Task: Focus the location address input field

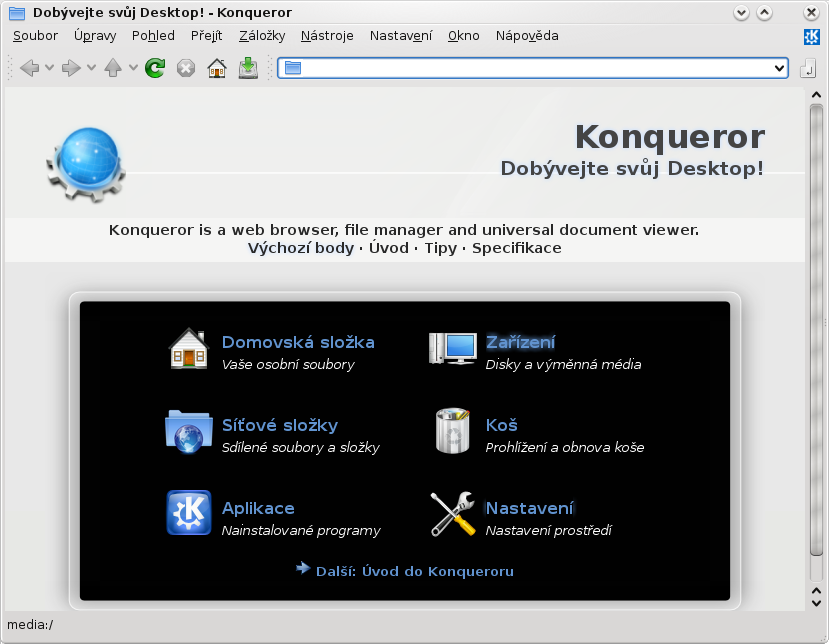Action: tap(534, 68)
